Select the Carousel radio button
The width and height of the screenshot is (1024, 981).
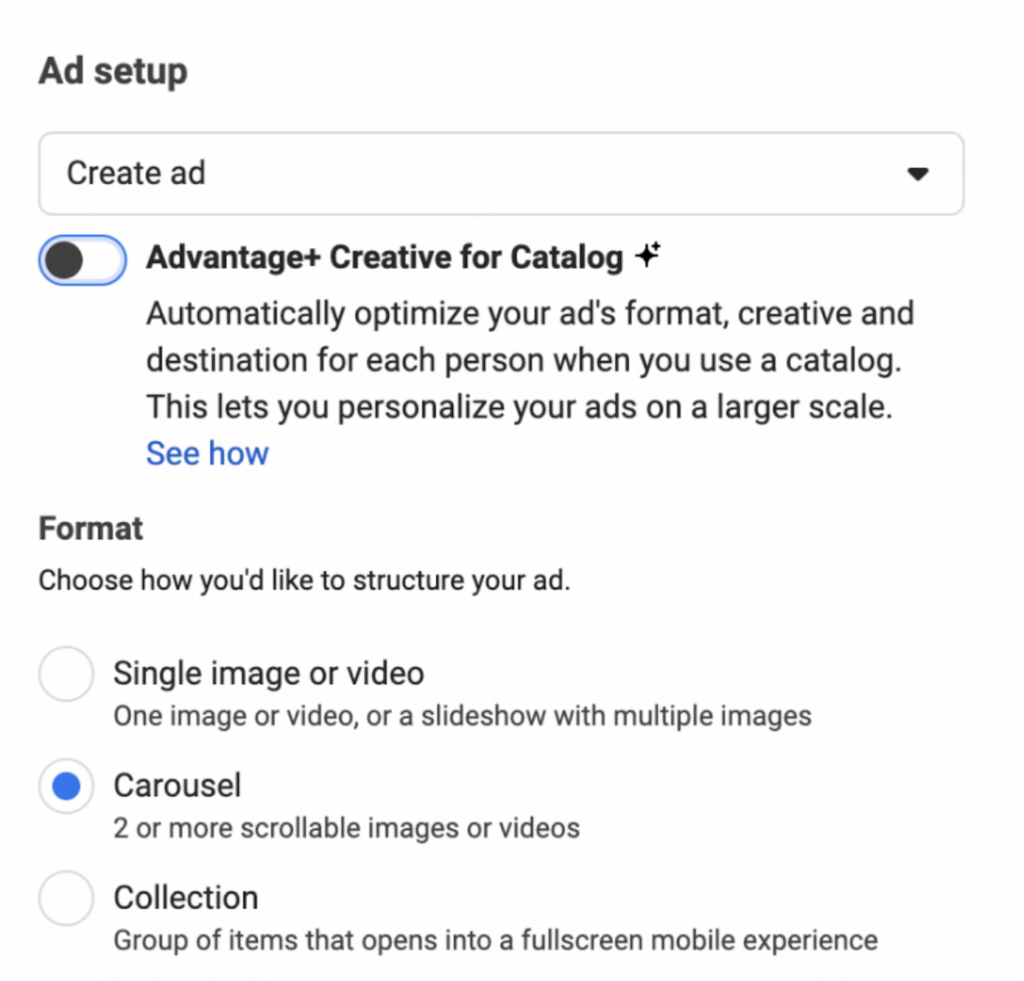(66, 786)
